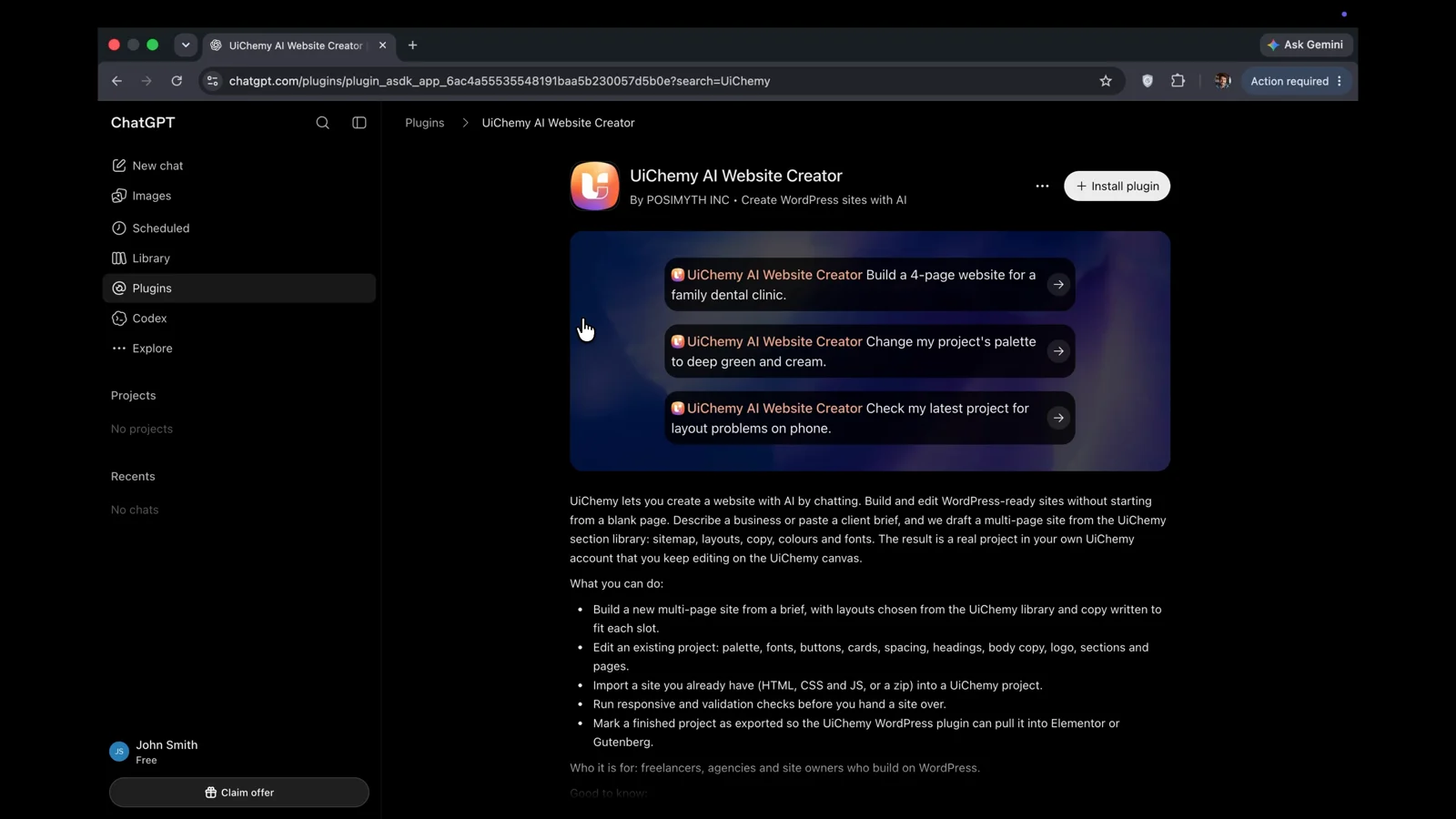Click arrow on dental clinic prompt

coord(1058,285)
